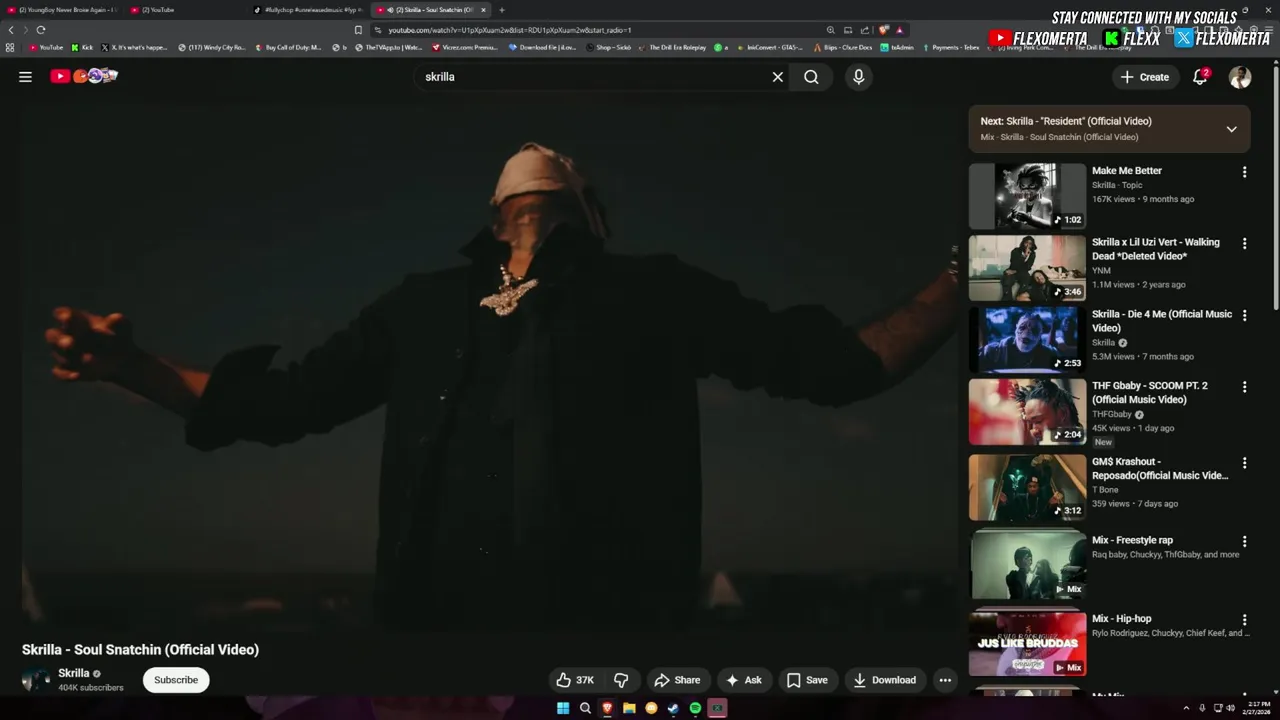The height and width of the screenshot is (720, 1280).
Task: Bookmark this page from the address bar
Action: 358,30
